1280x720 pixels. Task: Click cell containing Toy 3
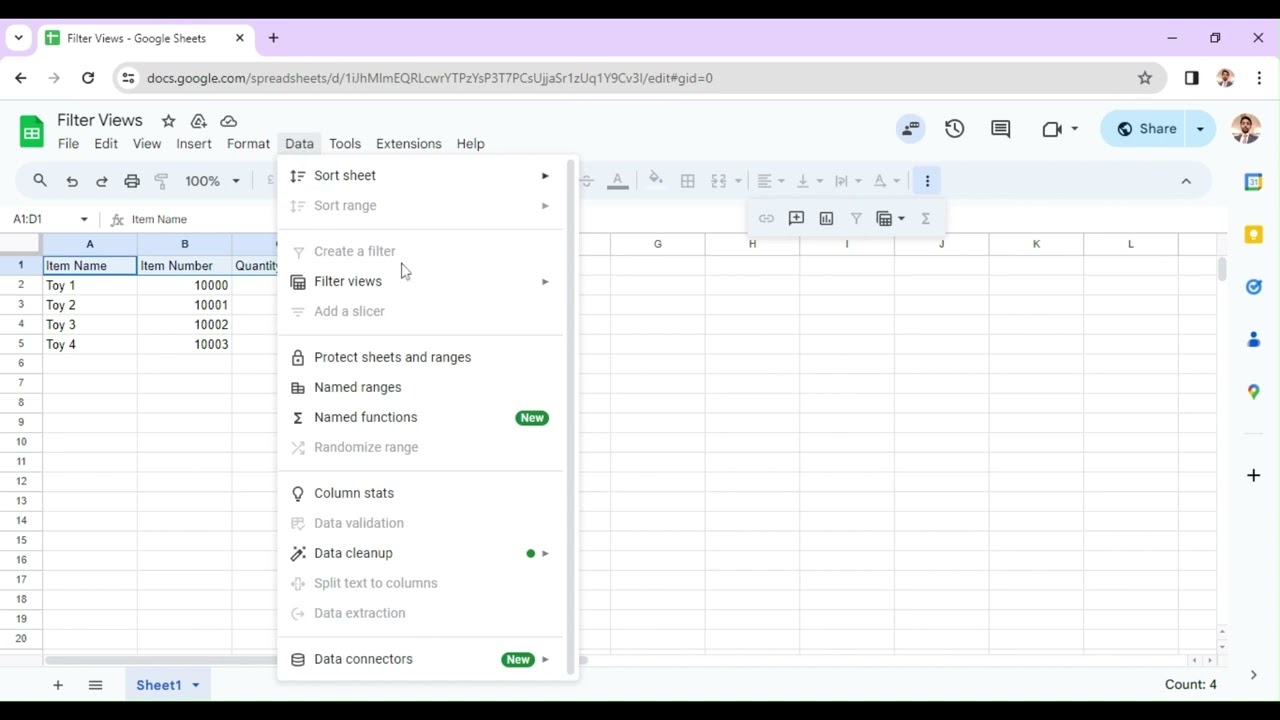[x=89, y=324]
